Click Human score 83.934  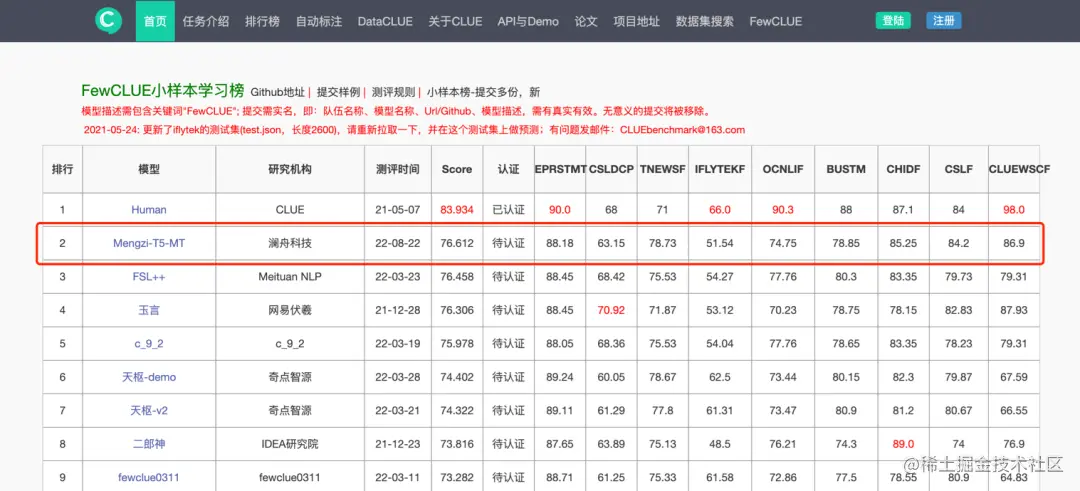[x=457, y=209]
